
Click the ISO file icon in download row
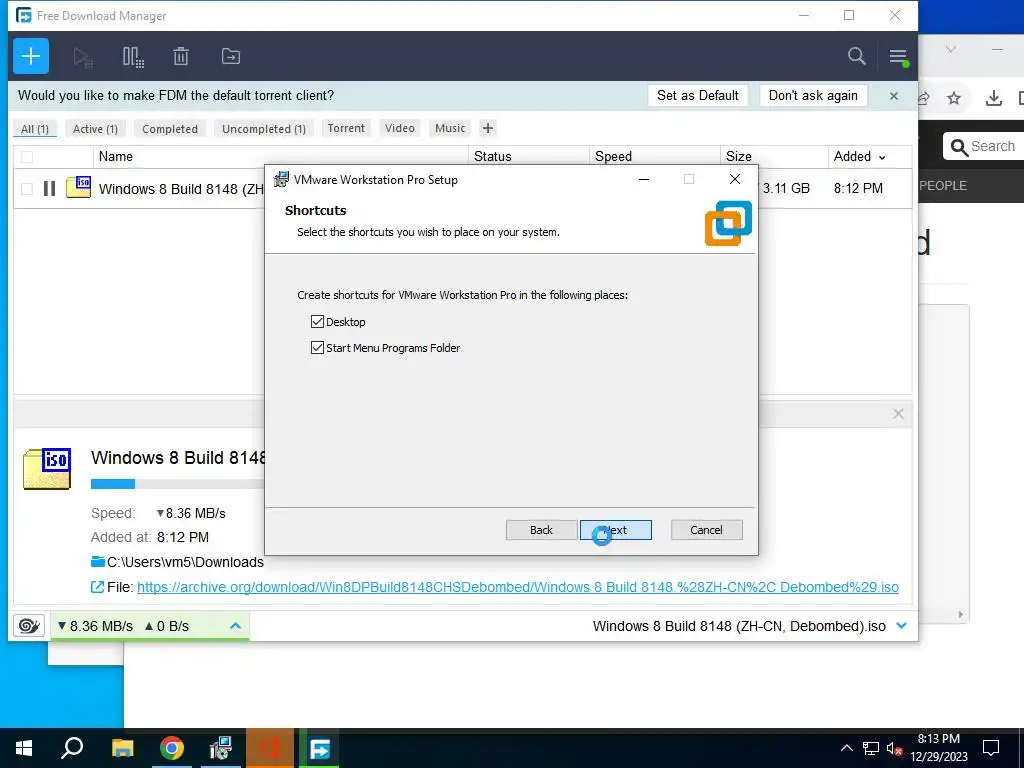[78, 187]
